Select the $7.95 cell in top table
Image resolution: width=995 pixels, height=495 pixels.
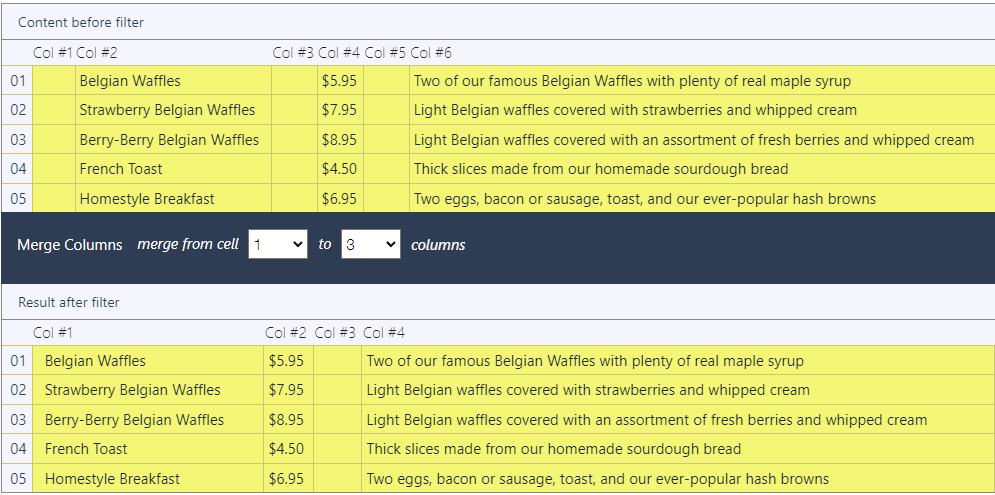(x=340, y=110)
